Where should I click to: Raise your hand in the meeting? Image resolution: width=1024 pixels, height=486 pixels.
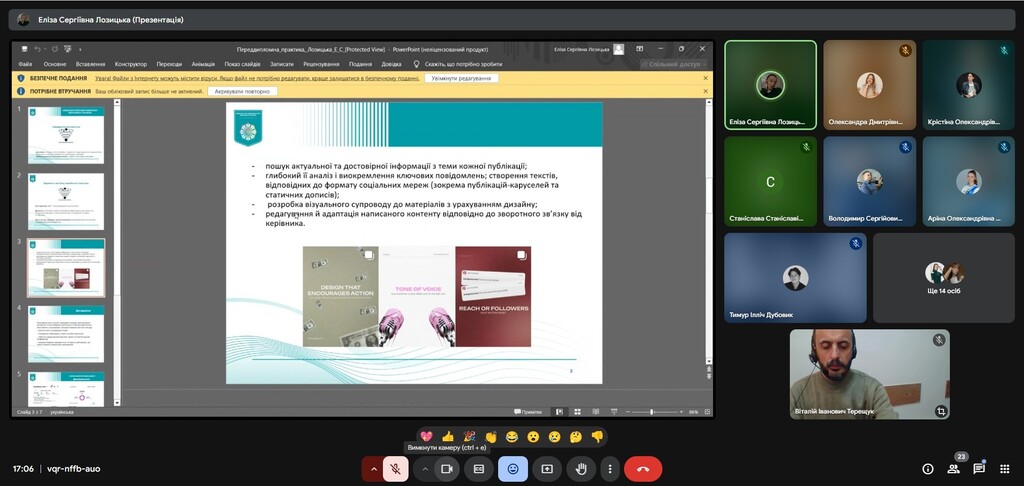580,468
